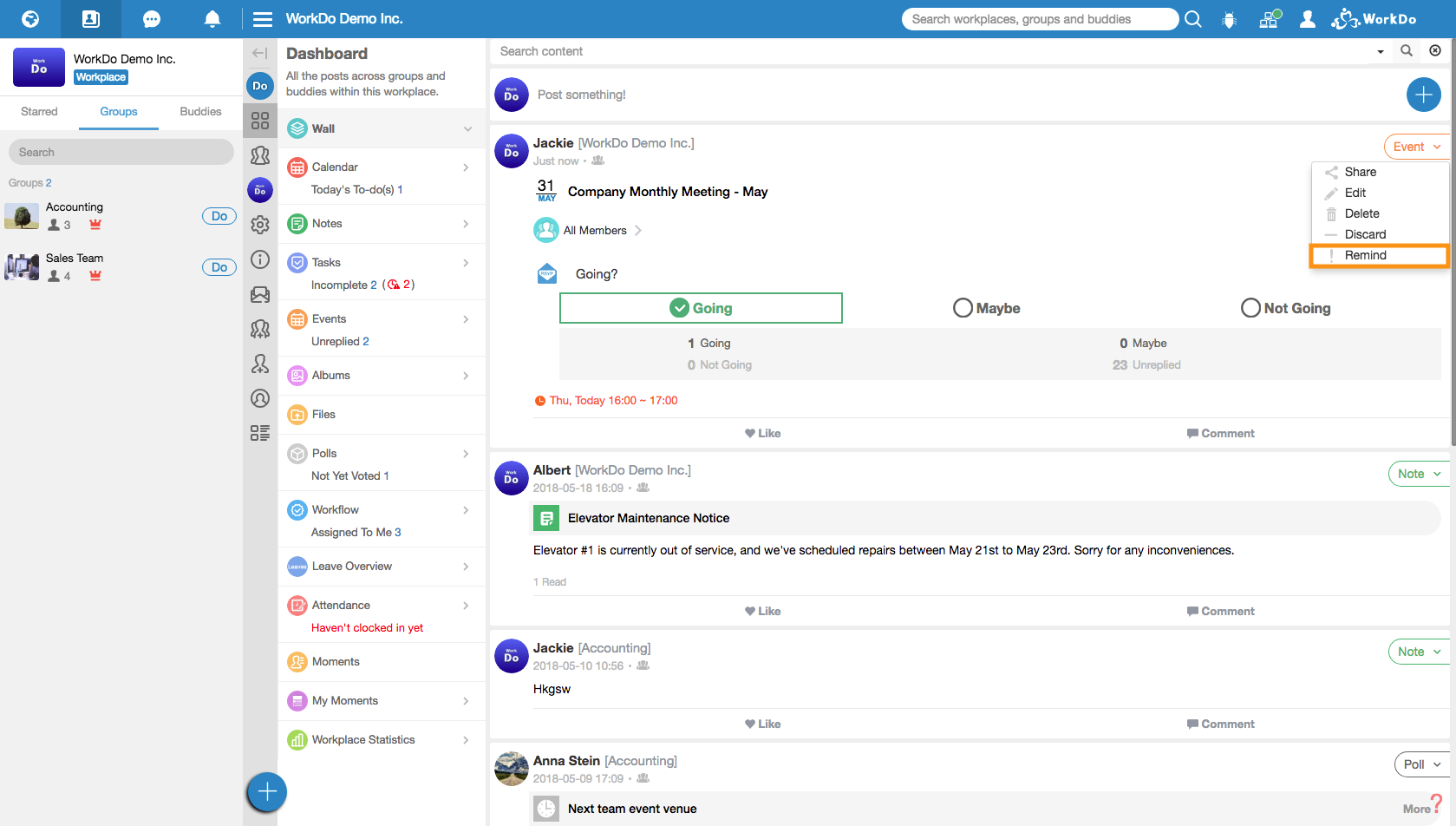Image resolution: width=1456 pixels, height=826 pixels.
Task: Open the Accounting group thumbnail
Action: (x=22, y=216)
